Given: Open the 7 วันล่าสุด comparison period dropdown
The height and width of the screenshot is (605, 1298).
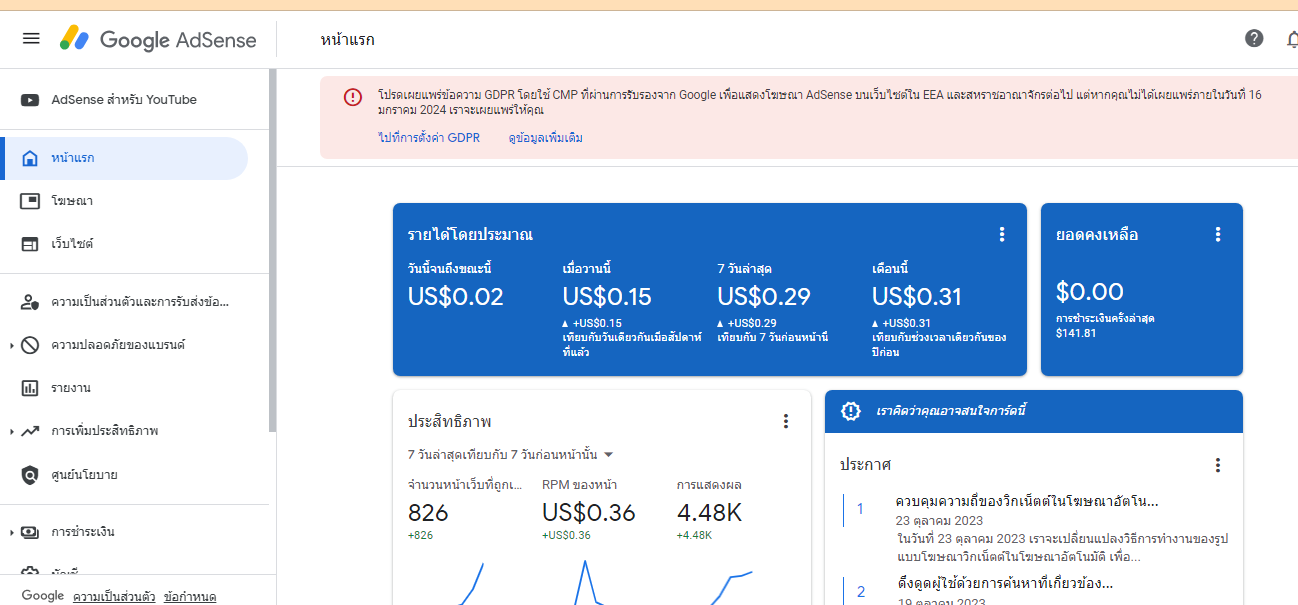Looking at the screenshot, I should [510, 454].
